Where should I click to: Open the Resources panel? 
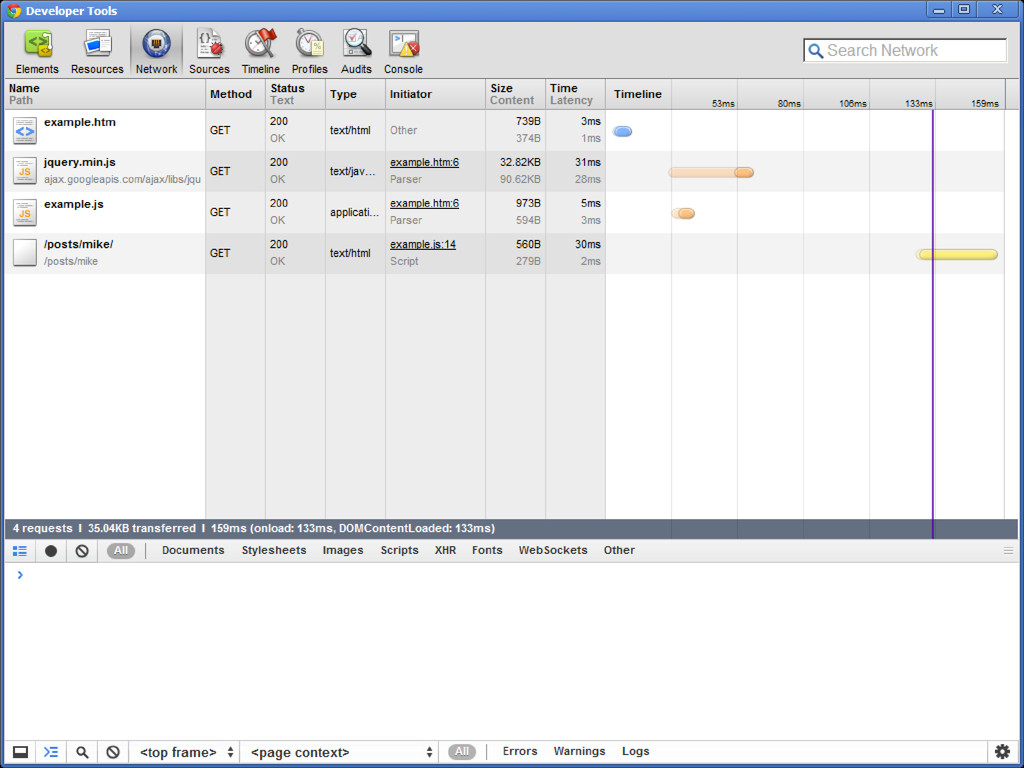[97, 52]
